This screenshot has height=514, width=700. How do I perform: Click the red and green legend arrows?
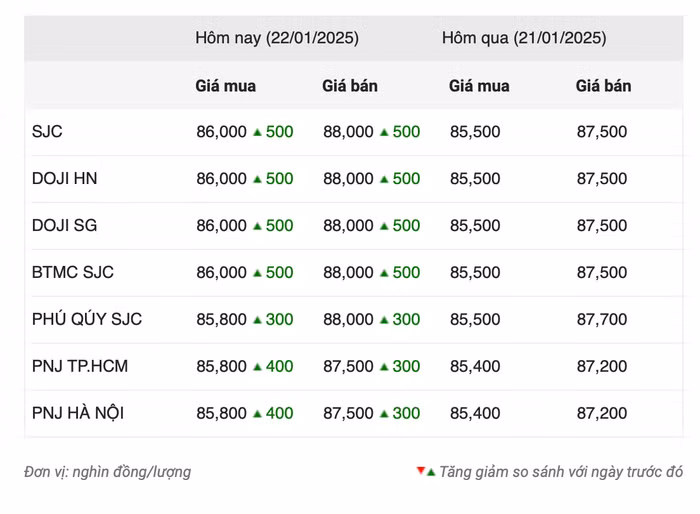coord(426,471)
